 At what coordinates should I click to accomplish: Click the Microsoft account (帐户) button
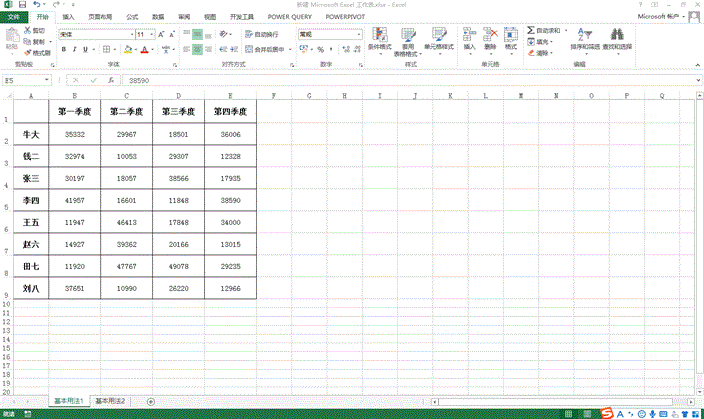click(x=664, y=17)
